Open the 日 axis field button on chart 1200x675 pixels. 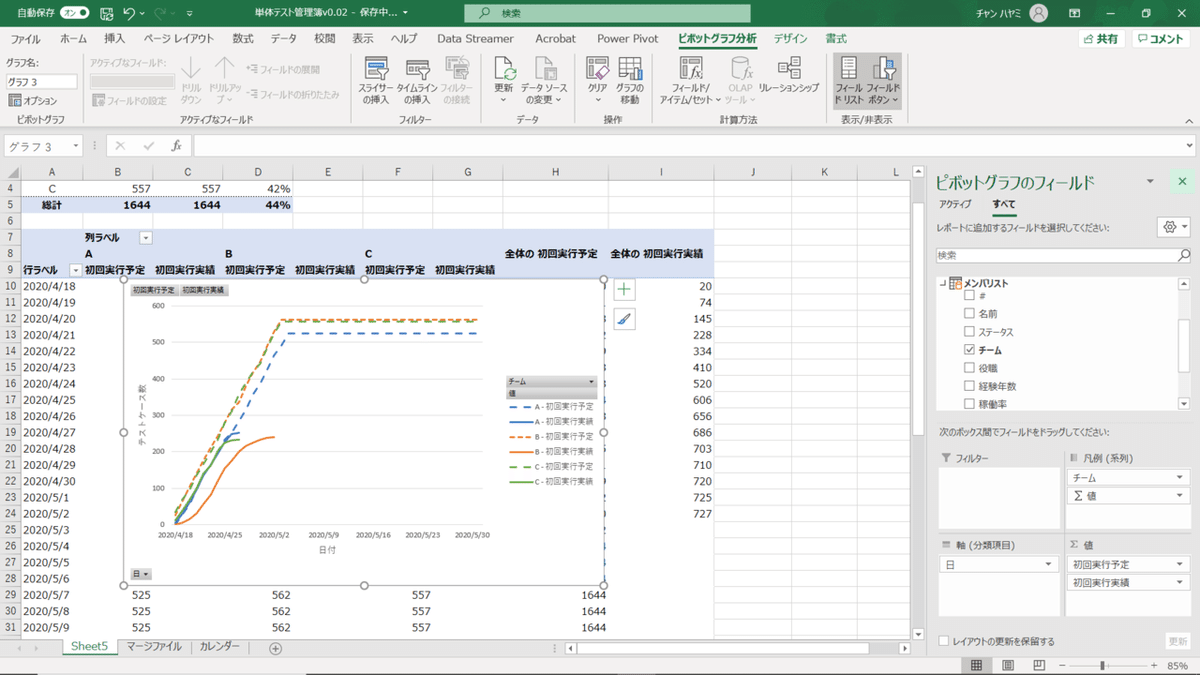point(141,574)
